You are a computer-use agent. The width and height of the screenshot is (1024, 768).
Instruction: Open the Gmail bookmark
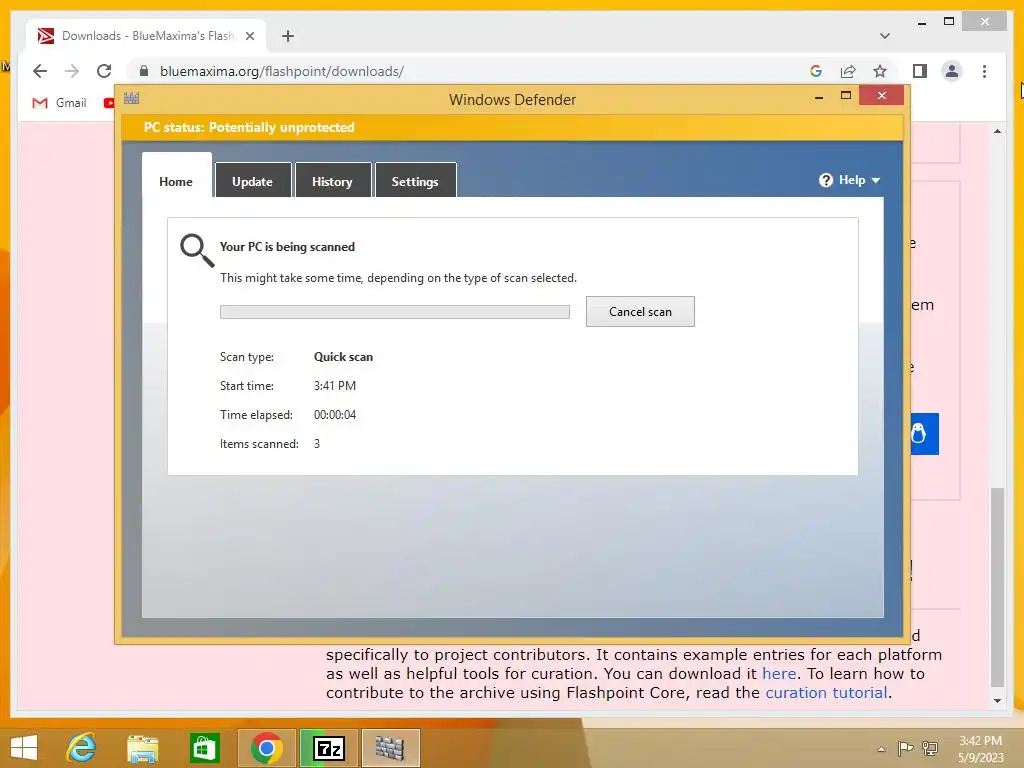(59, 103)
